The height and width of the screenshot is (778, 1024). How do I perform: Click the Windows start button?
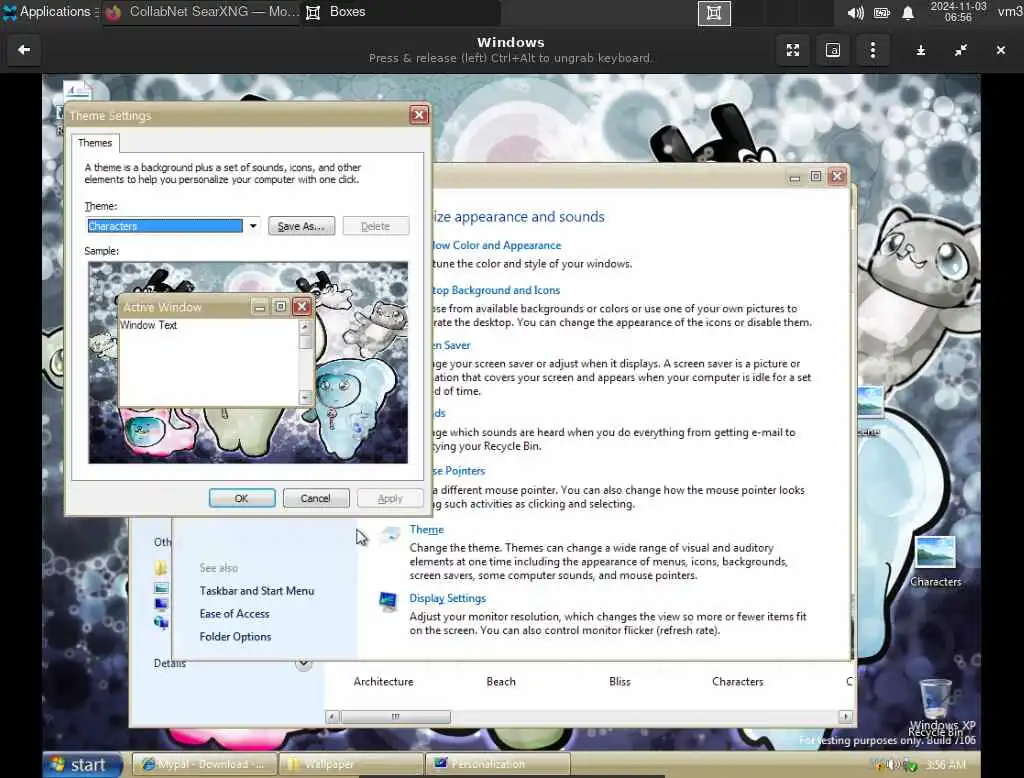(83, 764)
